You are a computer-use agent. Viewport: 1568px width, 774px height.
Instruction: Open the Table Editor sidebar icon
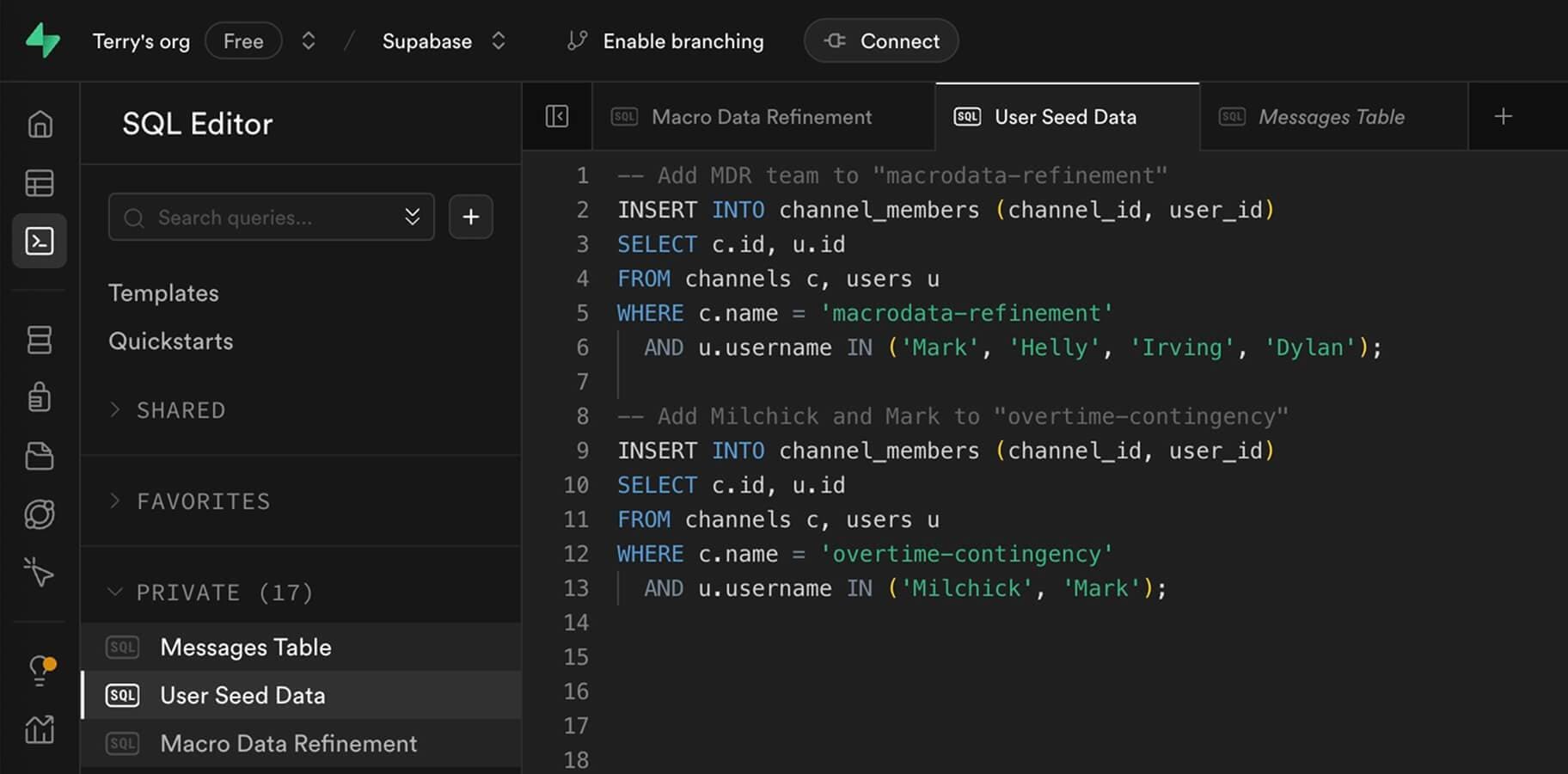coord(40,183)
